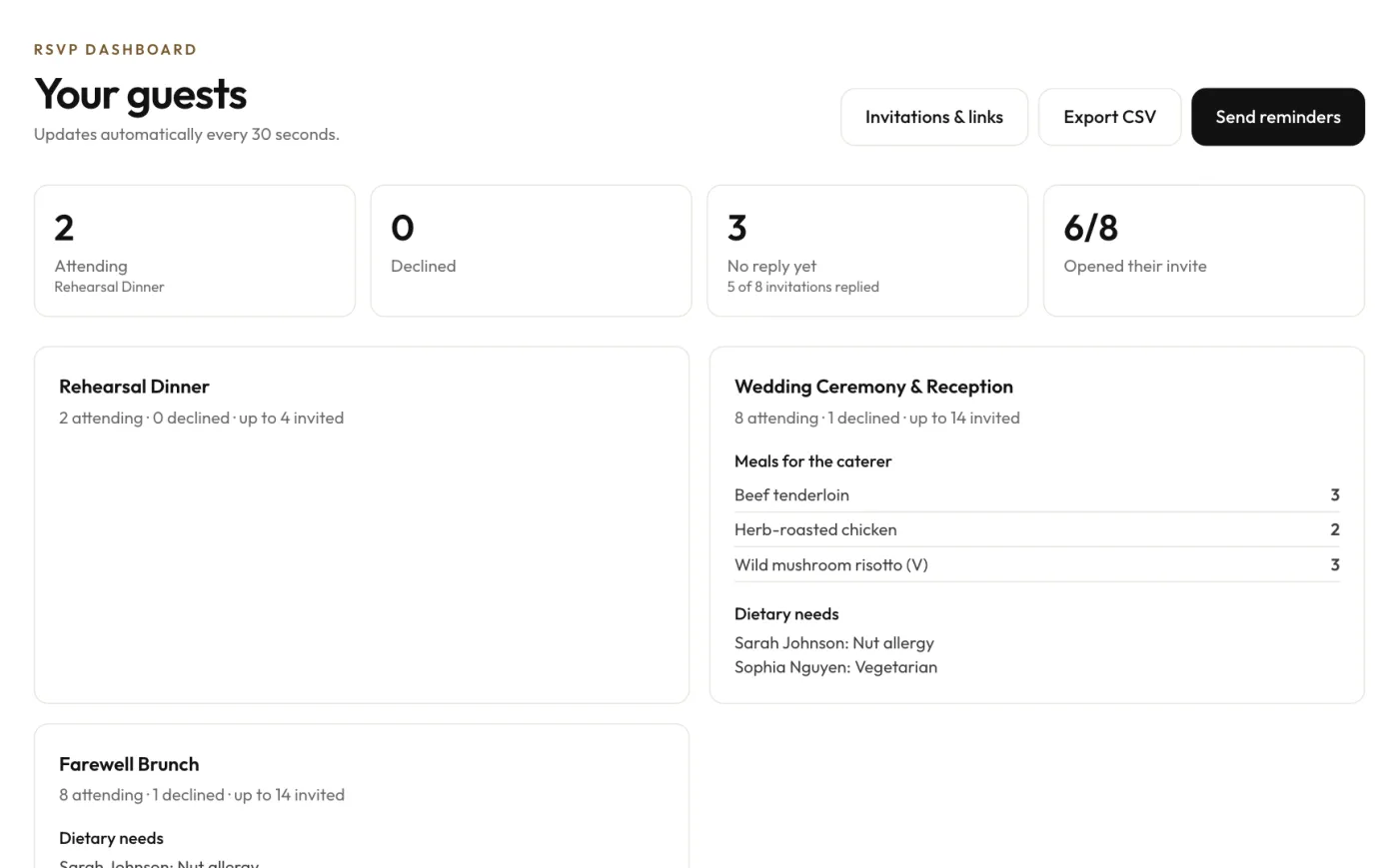Click the RSVP DASHBOARD label
1399x868 pixels.
(115, 49)
